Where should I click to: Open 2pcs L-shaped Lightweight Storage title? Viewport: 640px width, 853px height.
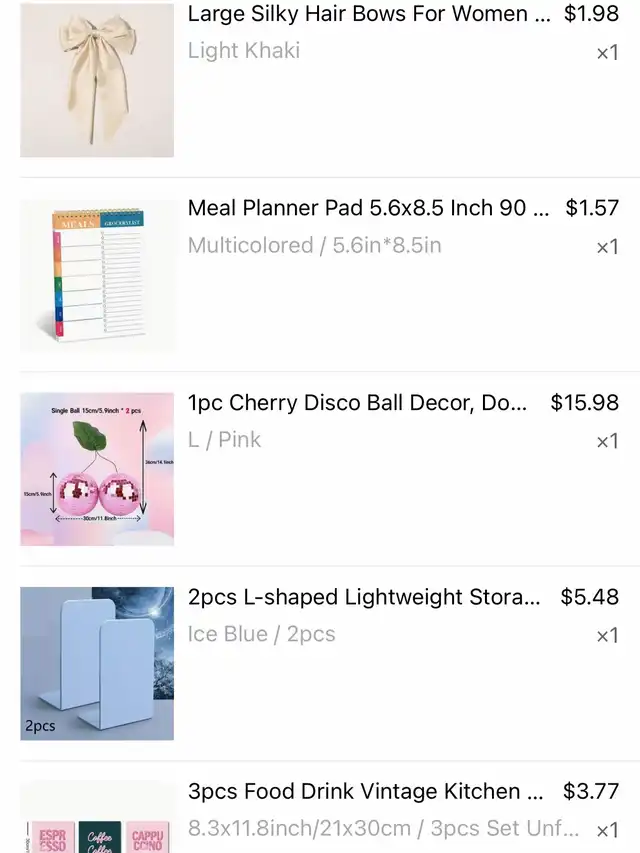click(364, 597)
